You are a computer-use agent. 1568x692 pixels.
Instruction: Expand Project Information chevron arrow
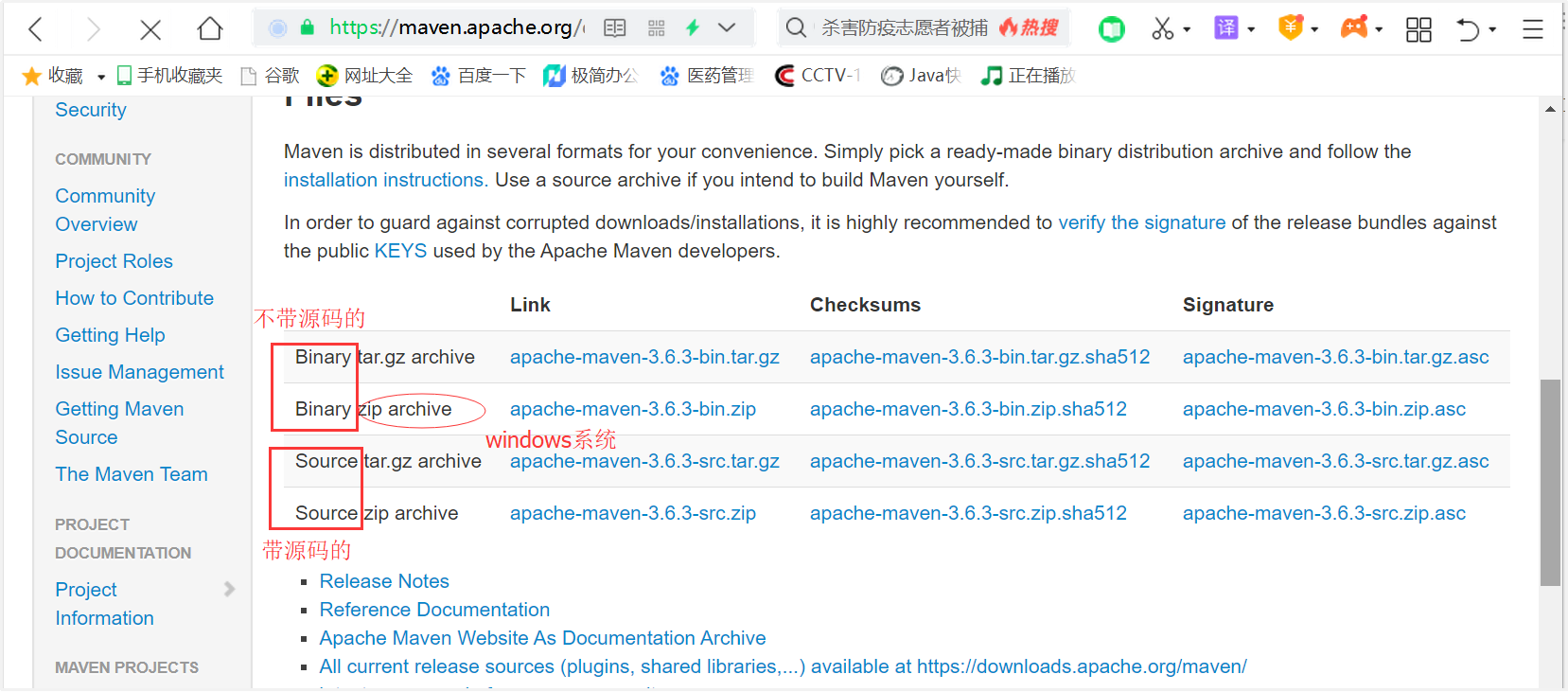[229, 589]
